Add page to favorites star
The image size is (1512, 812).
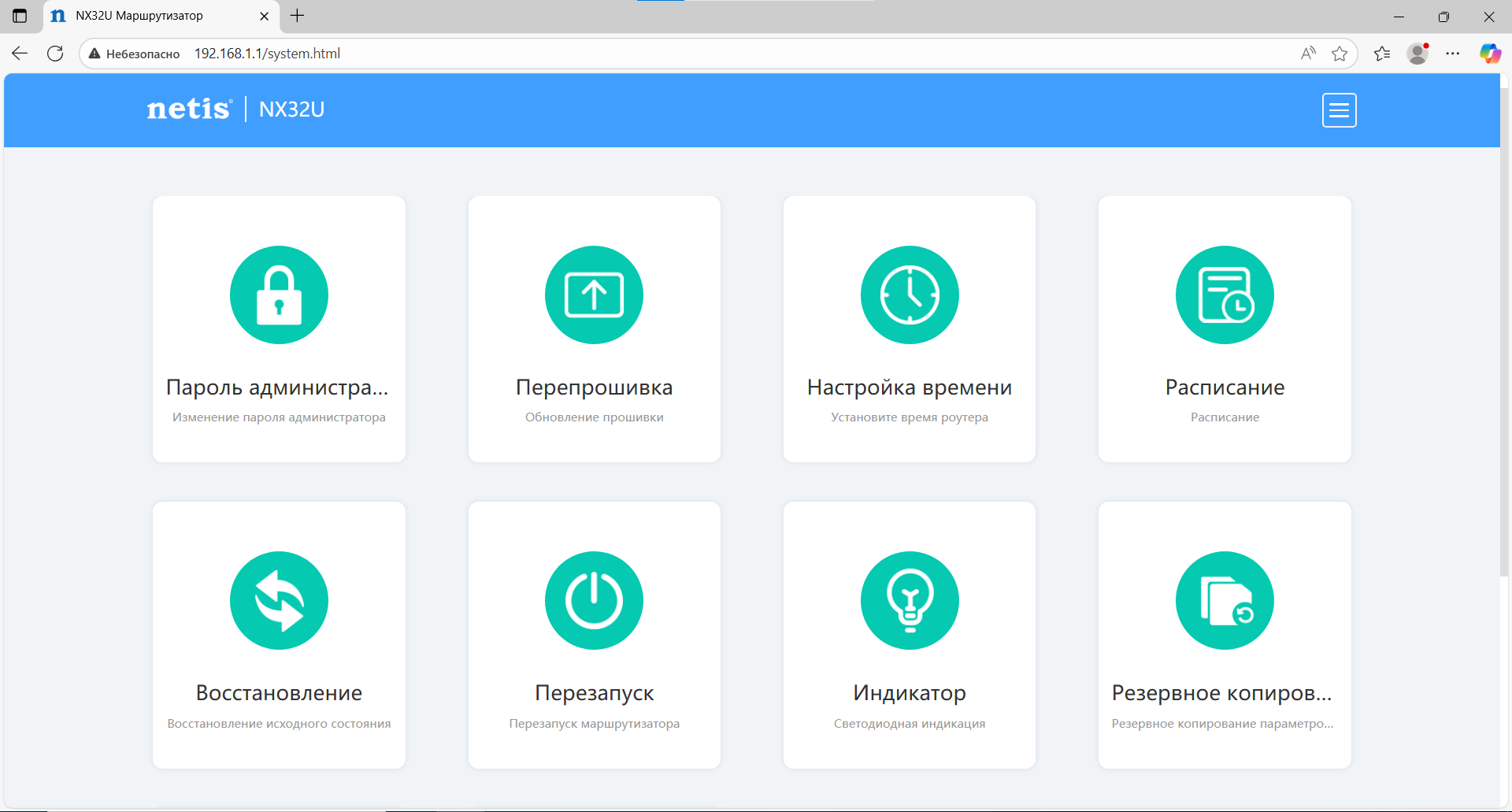pos(1340,54)
